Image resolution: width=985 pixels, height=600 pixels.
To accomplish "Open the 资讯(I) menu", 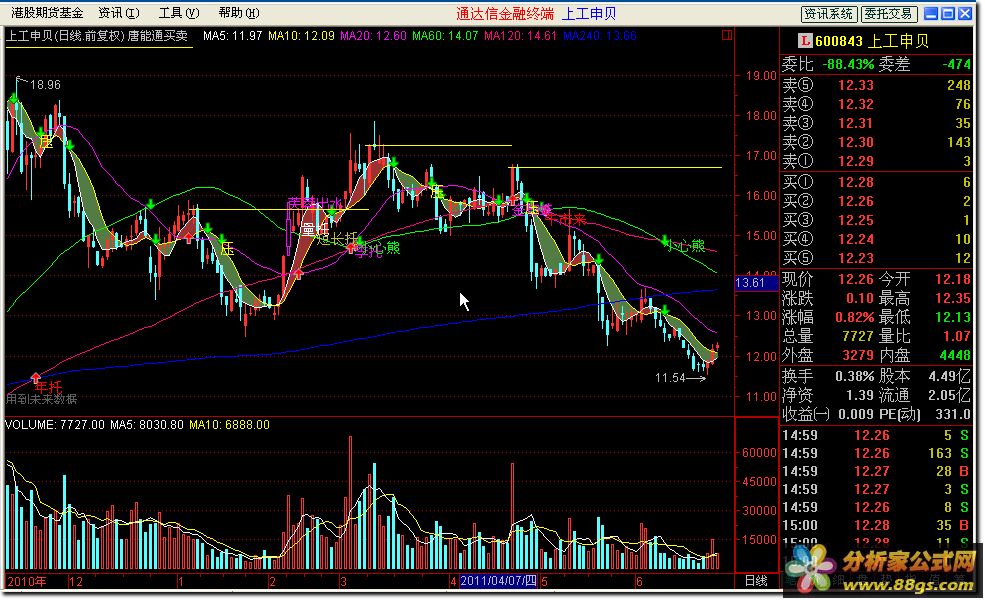I will [119, 13].
